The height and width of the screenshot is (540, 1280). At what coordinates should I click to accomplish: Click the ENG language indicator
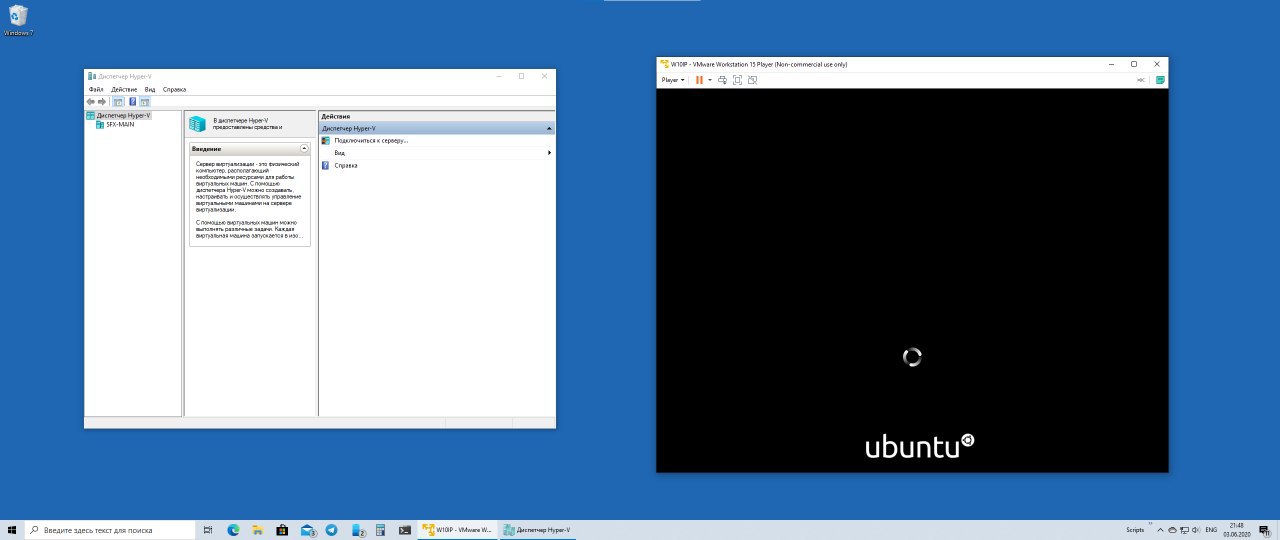pos(1211,529)
